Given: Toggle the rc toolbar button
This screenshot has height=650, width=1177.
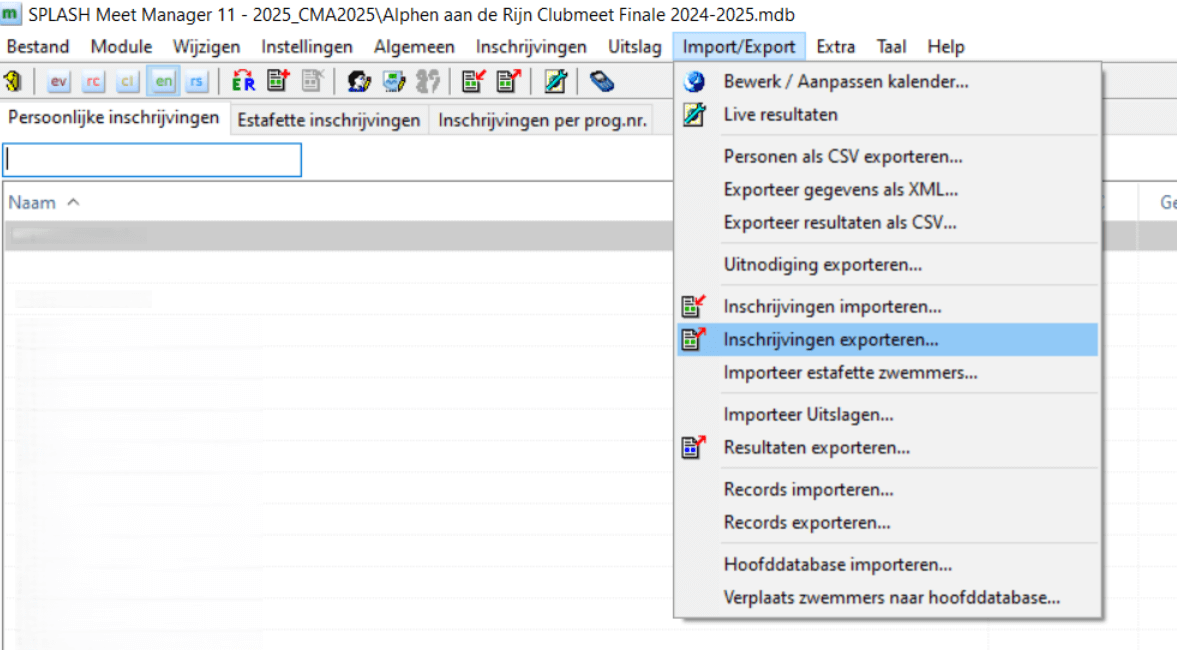Looking at the screenshot, I should 92,81.
